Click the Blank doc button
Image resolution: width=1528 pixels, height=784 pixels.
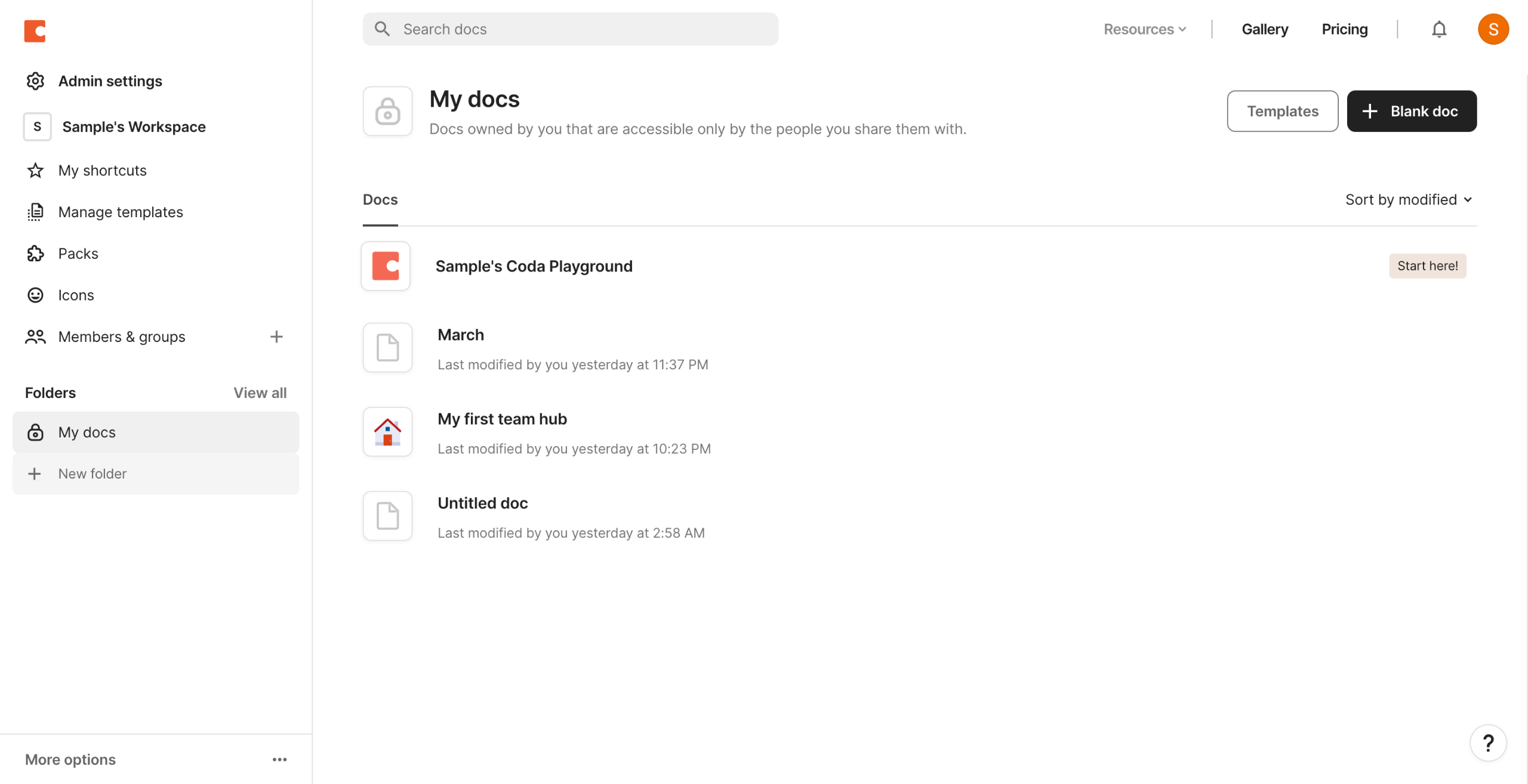pyautogui.click(x=1412, y=111)
